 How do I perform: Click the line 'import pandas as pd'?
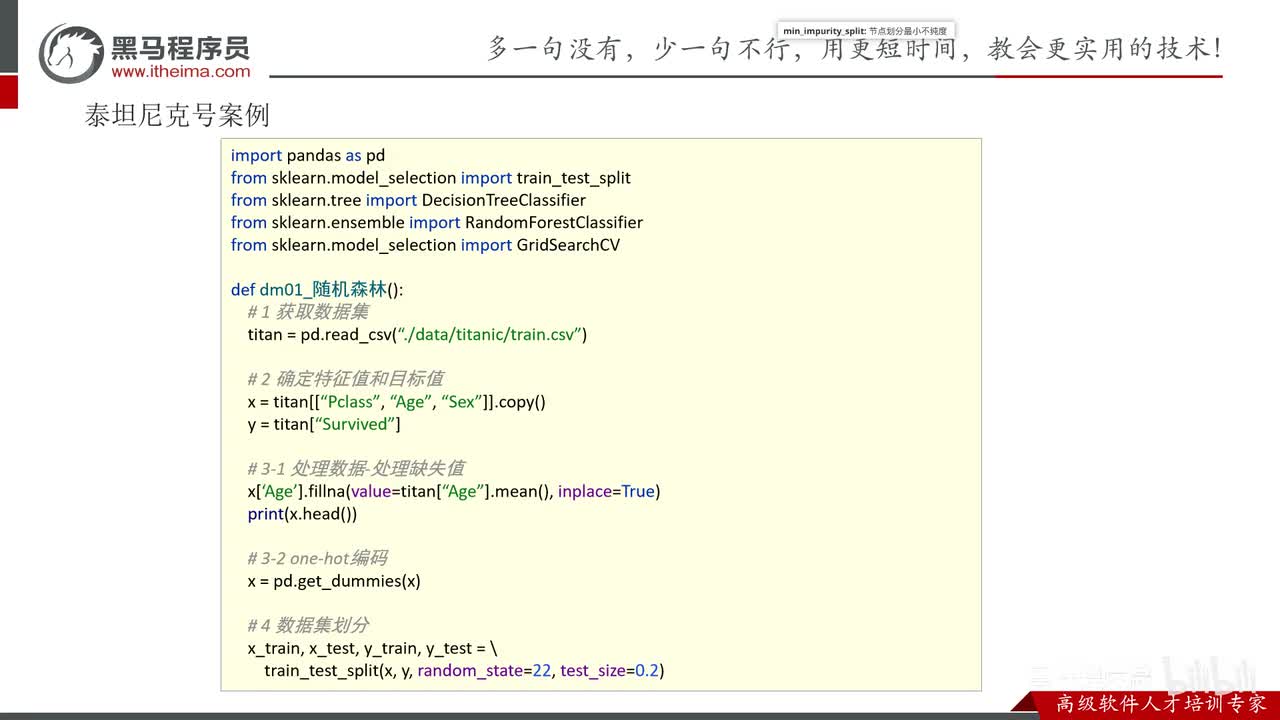click(x=308, y=155)
